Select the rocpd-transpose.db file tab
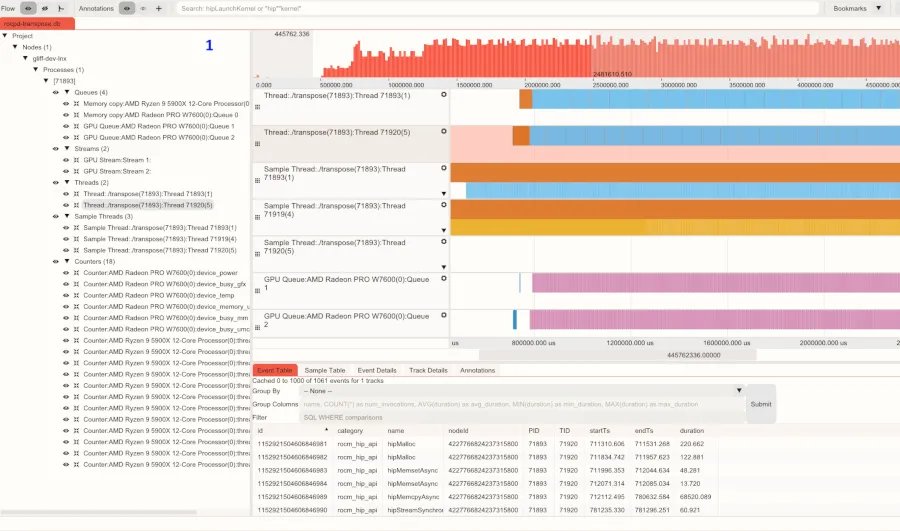 tap(35, 22)
